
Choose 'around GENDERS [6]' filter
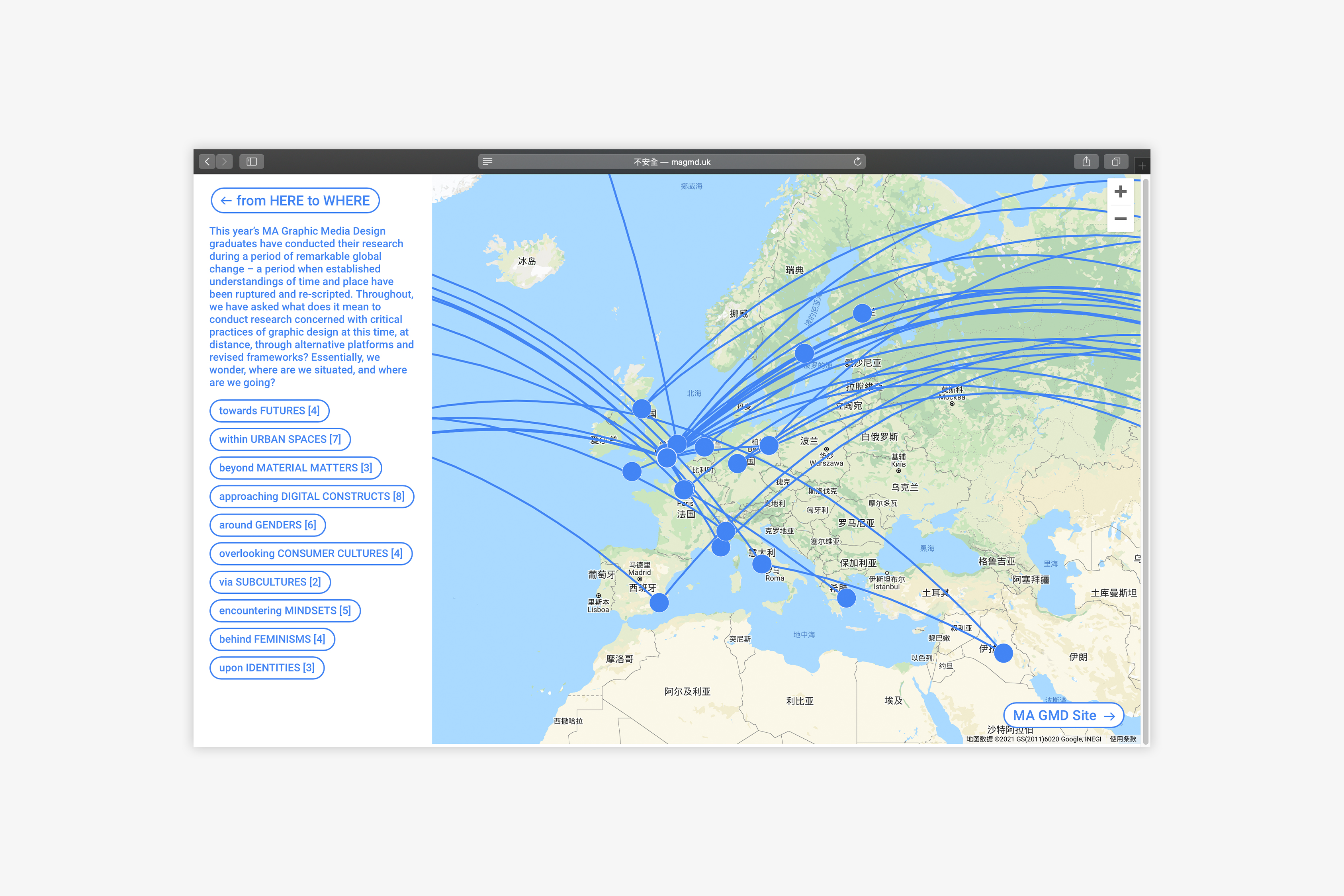coord(268,525)
